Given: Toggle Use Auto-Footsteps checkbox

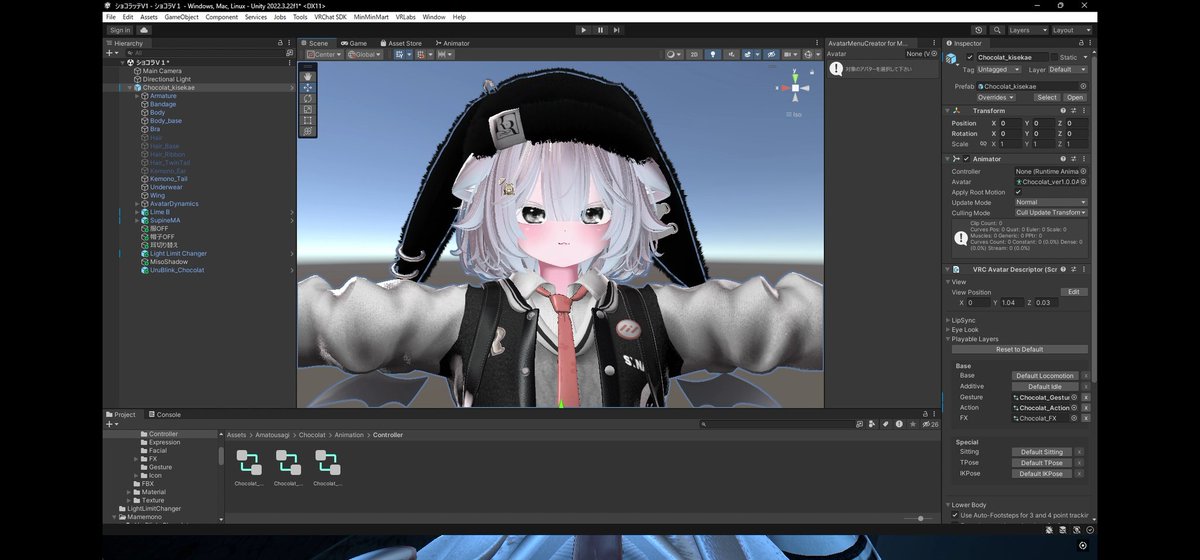Looking at the screenshot, I should [x=955, y=515].
